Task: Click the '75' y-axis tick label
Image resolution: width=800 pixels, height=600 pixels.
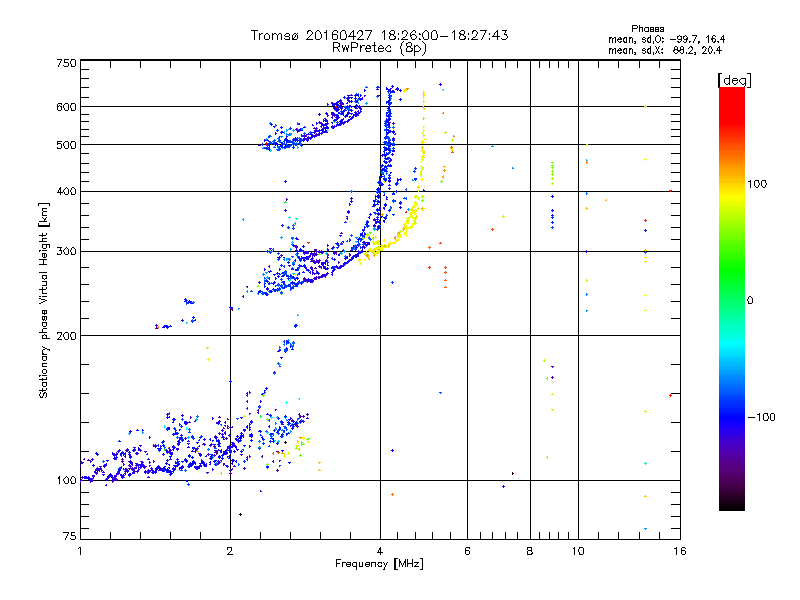Action: tap(70, 536)
